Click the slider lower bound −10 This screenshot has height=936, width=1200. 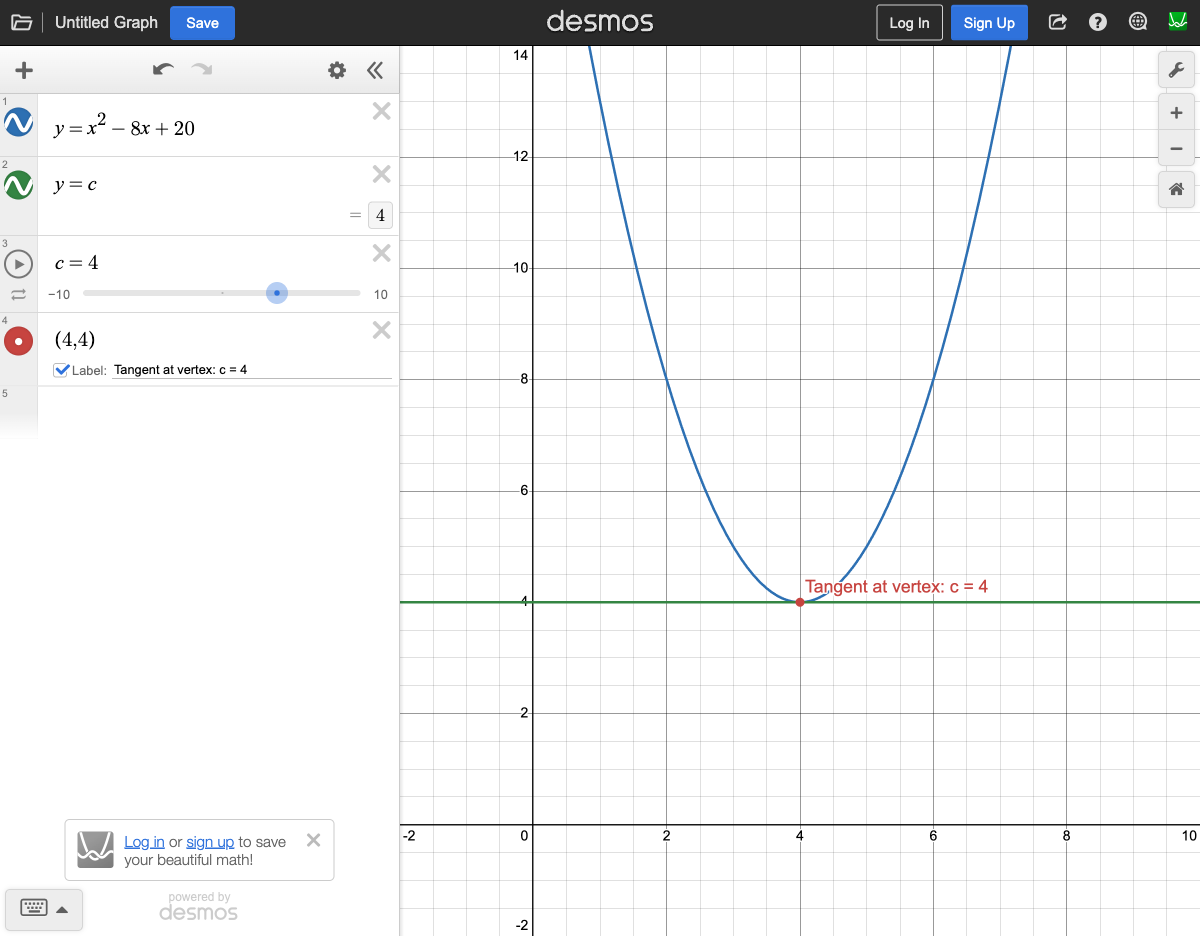point(59,294)
